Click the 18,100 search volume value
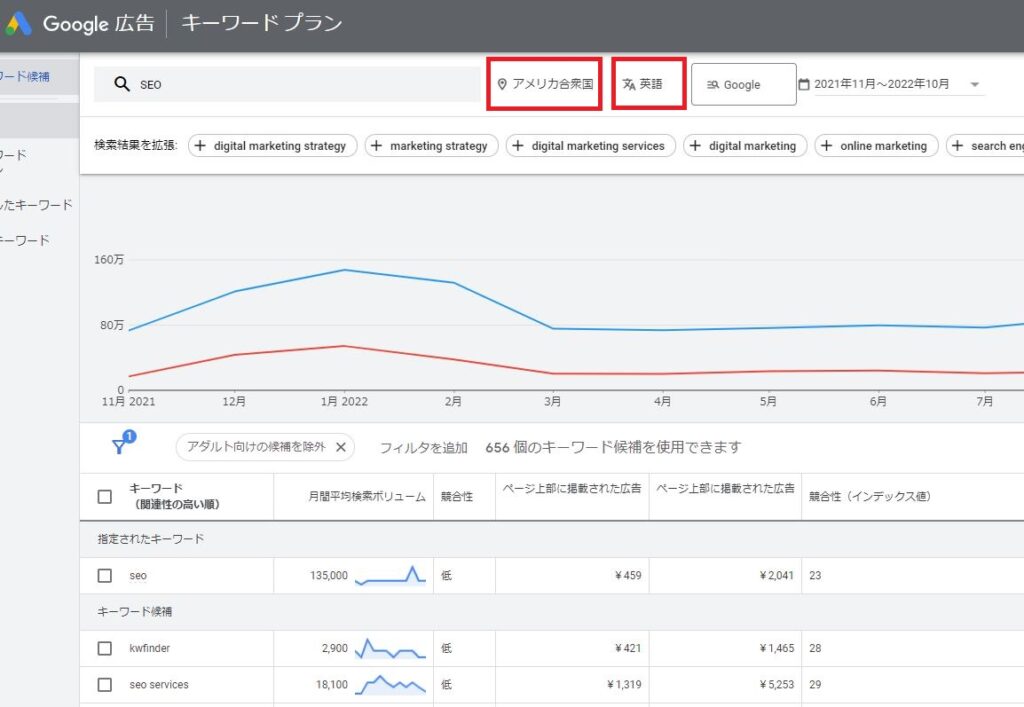The image size is (1024, 707). pos(332,684)
